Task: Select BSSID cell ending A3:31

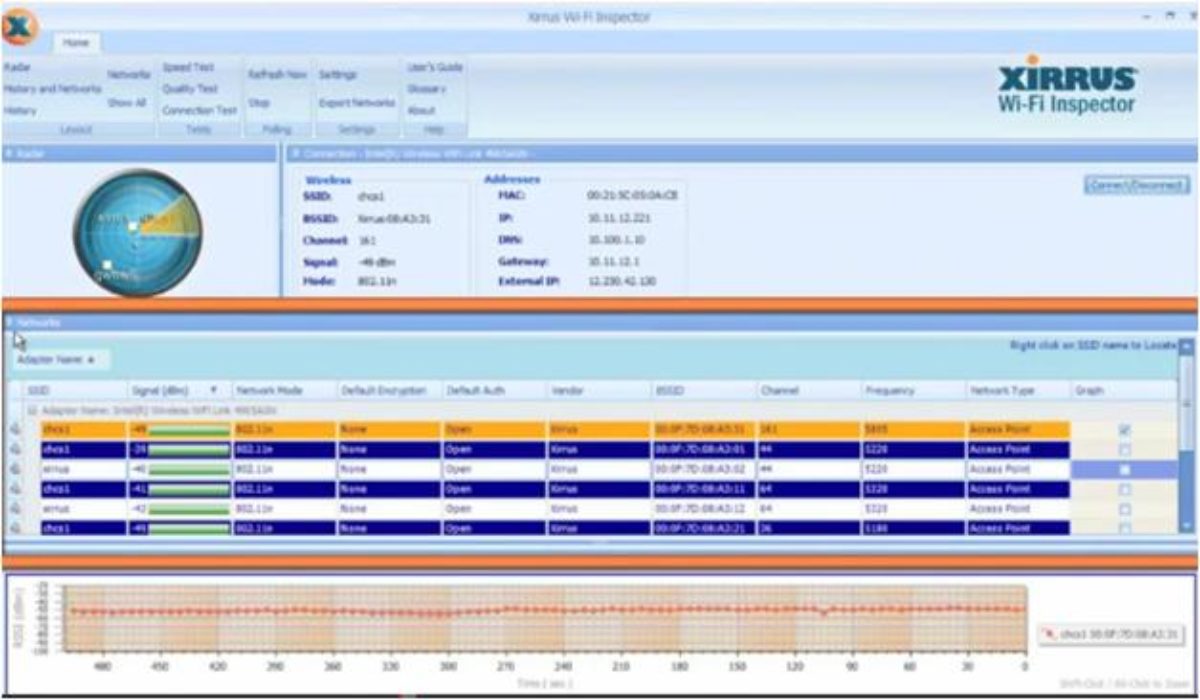Action: (703, 430)
